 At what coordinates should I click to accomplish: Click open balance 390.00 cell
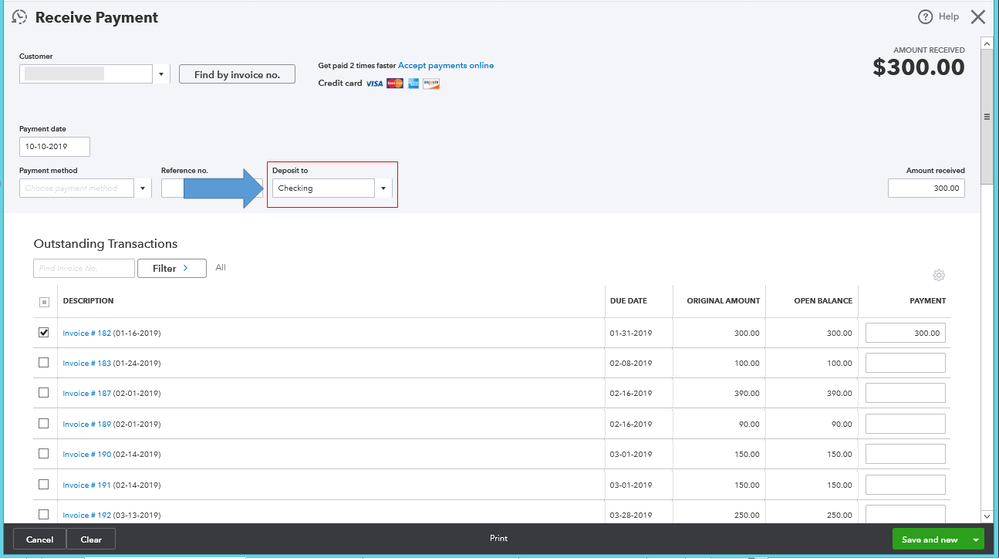(x=839, y=393)
